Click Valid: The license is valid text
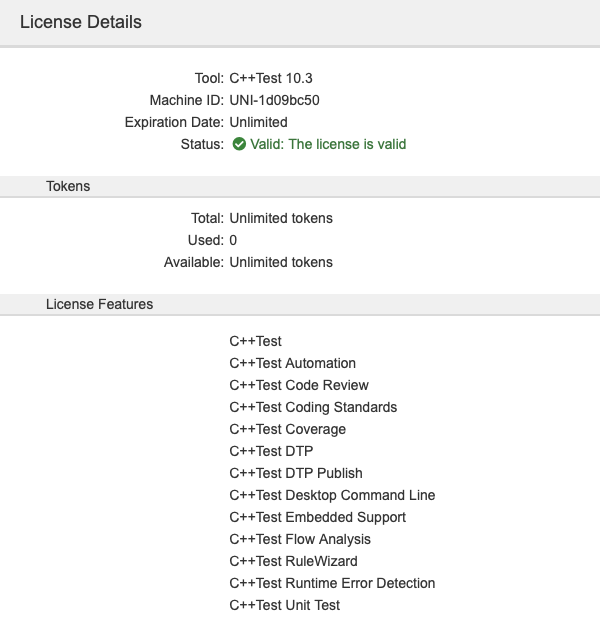The height and width of the screenshot is (640, 600). (328, 144)
